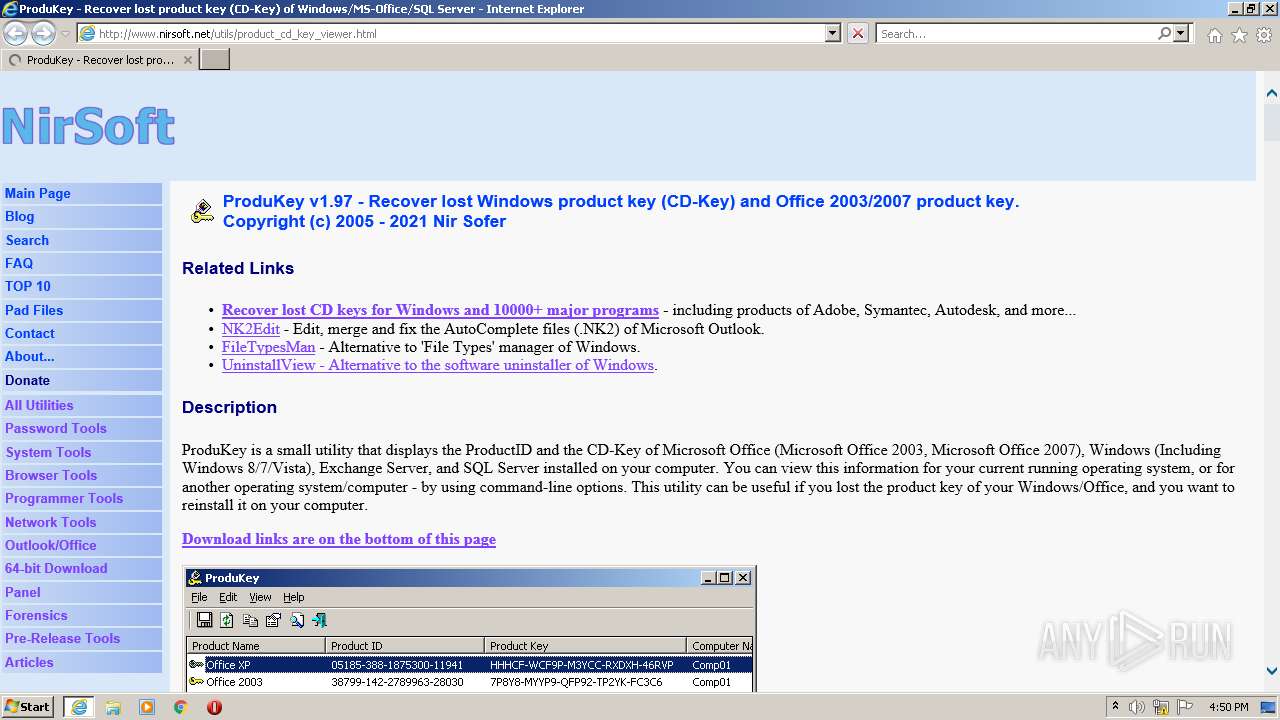Go forward with browser Forward arrow

pos(43,34)
